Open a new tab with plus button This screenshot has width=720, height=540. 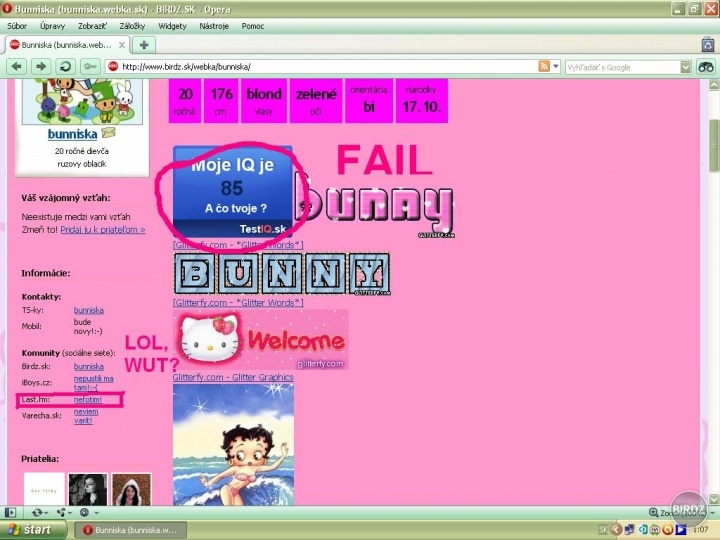(x=144, y=45)
